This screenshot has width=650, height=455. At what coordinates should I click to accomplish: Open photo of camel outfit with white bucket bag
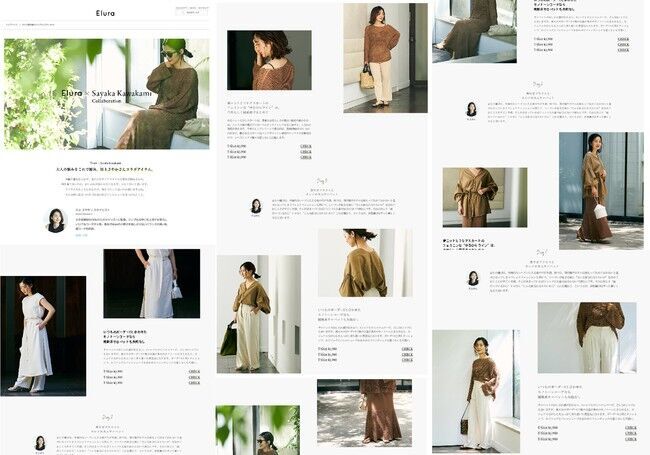pos(600,189)
